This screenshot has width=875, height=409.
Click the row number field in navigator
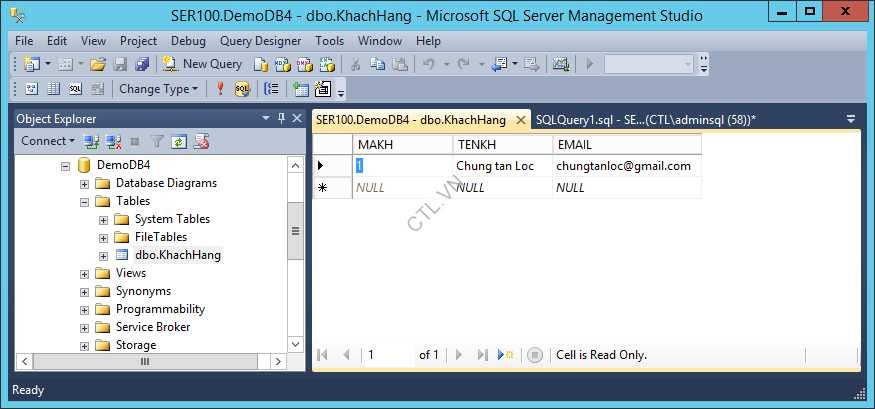[388, 355]
